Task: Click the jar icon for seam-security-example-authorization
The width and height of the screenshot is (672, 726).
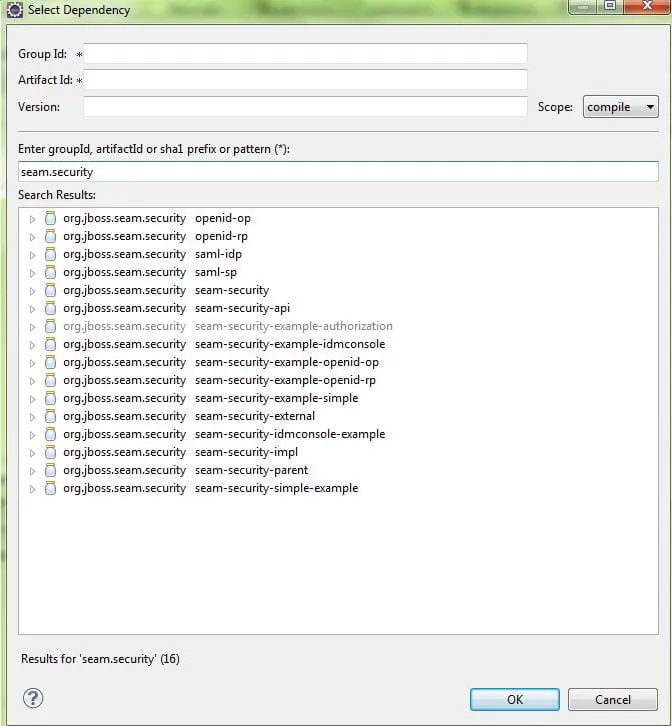Action: click(50, 326)
